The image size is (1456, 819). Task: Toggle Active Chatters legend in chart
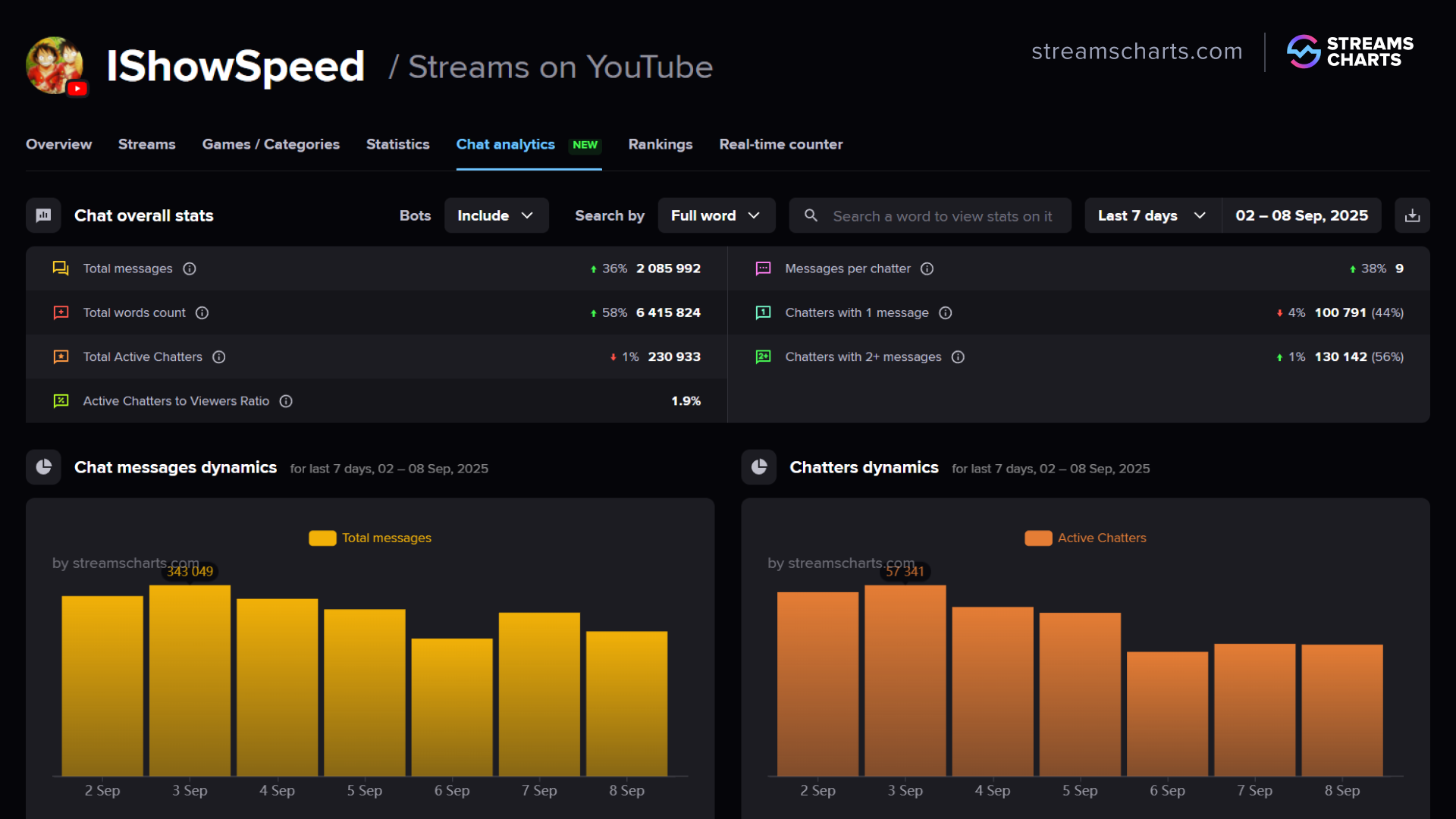[x=1085, y=538]
